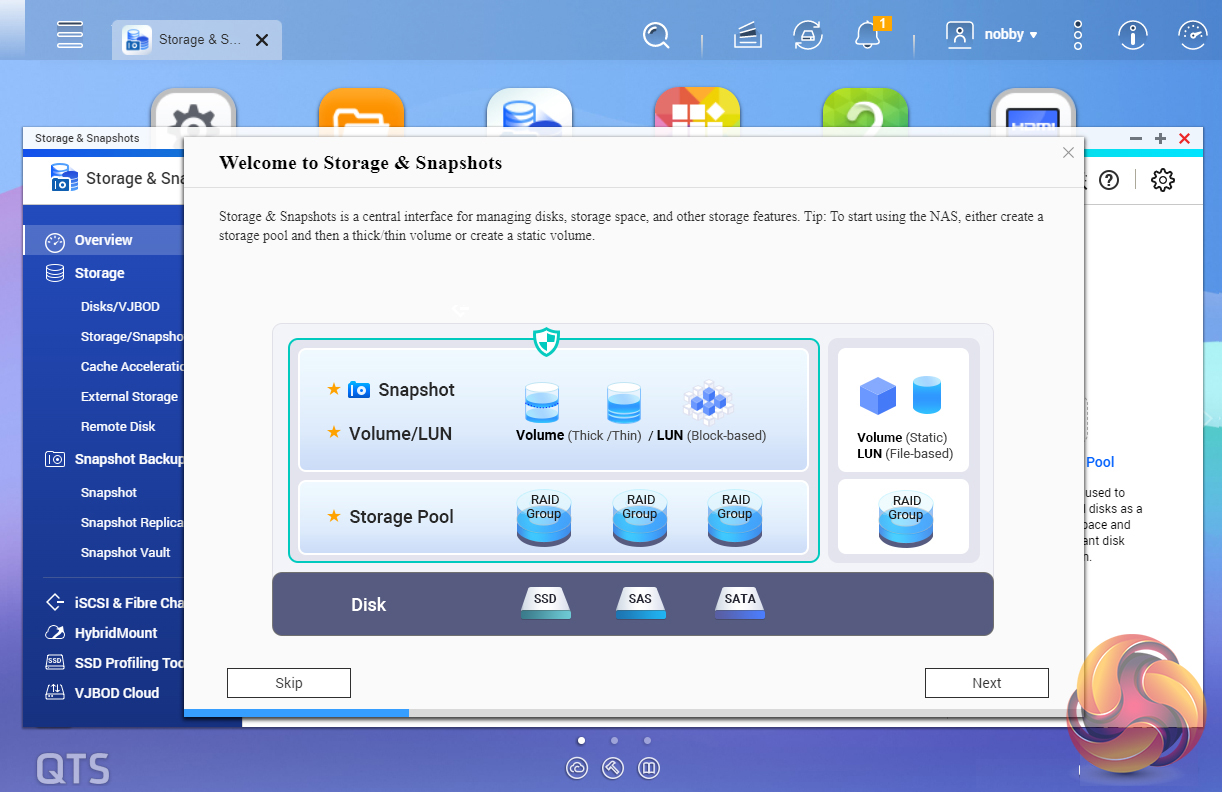The width and height of the screenshot is (1222, 792).
Task: Open Snapshot item under Snapshot Backup
Action: (109, 493)
